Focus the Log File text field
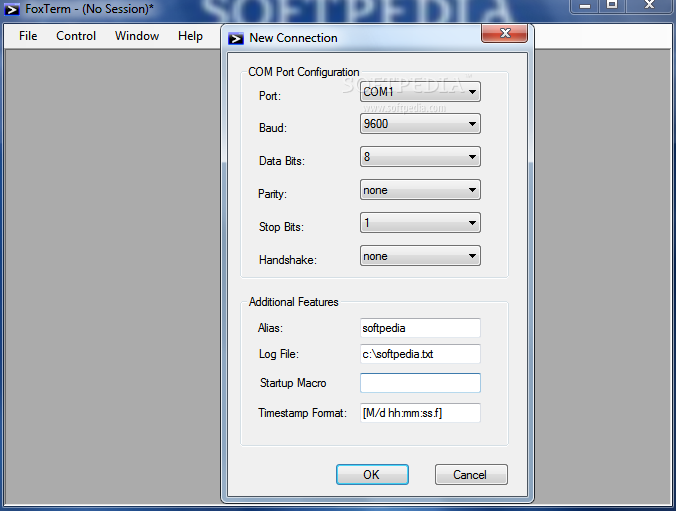 (420, 354)
